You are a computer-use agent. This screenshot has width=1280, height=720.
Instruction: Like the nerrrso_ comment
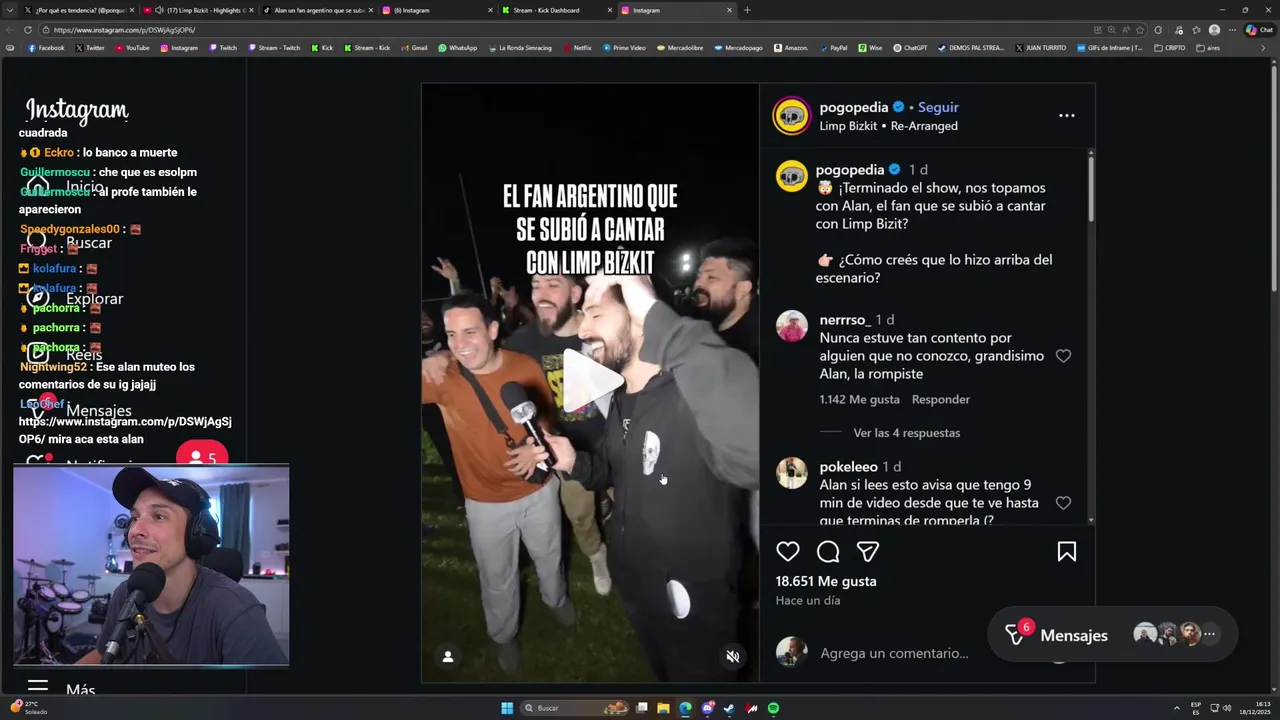point(1063,356)
